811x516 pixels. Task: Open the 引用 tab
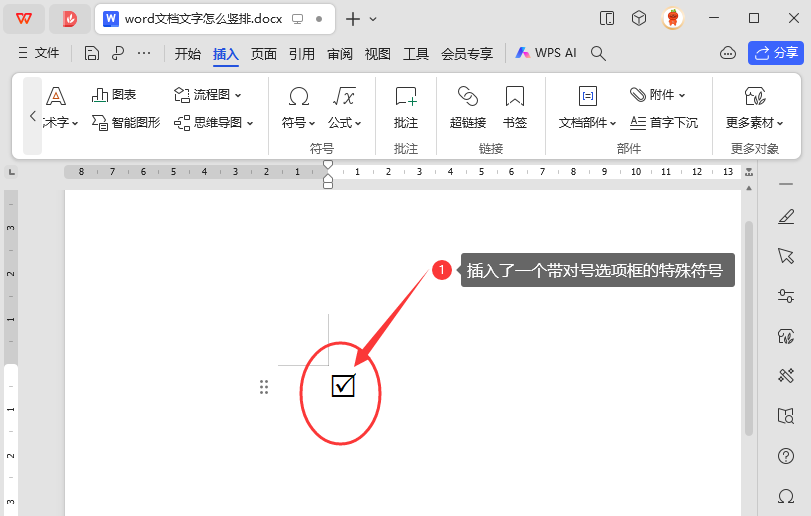302,53
